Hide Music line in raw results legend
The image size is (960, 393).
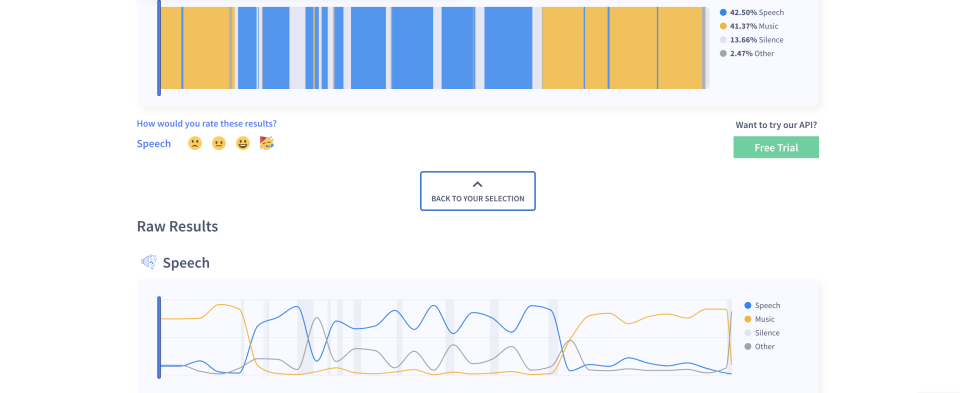pos(760,319)
